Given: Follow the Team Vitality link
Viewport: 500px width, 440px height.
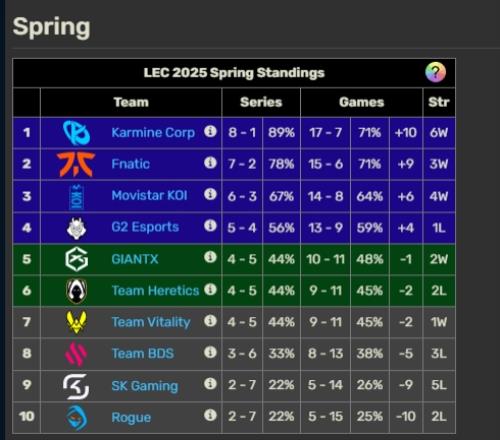Looking at the screenshot, I should tap(151, 322).
